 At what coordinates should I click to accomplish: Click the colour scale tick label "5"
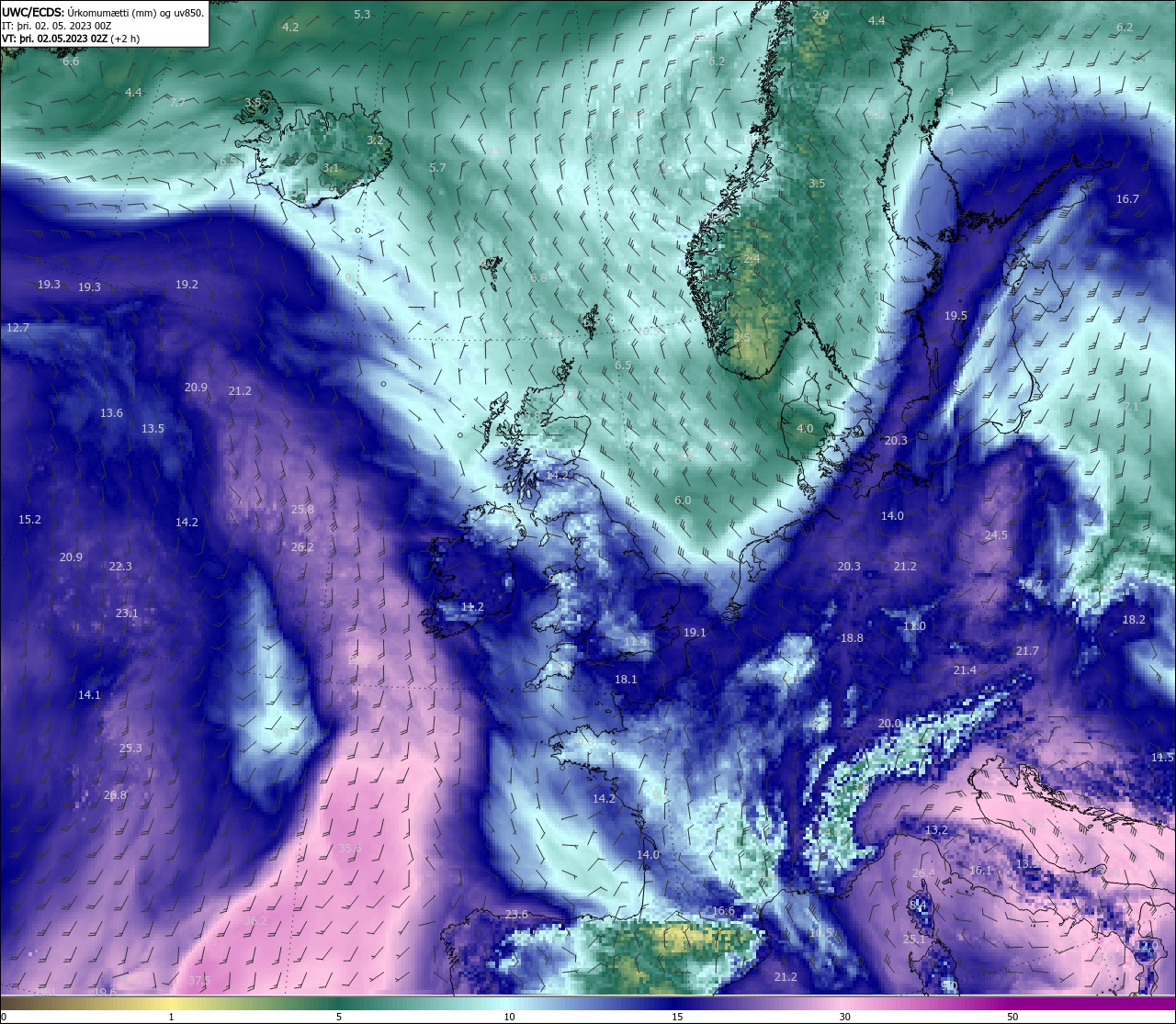pyautogui.click(x=339, y=1017)
